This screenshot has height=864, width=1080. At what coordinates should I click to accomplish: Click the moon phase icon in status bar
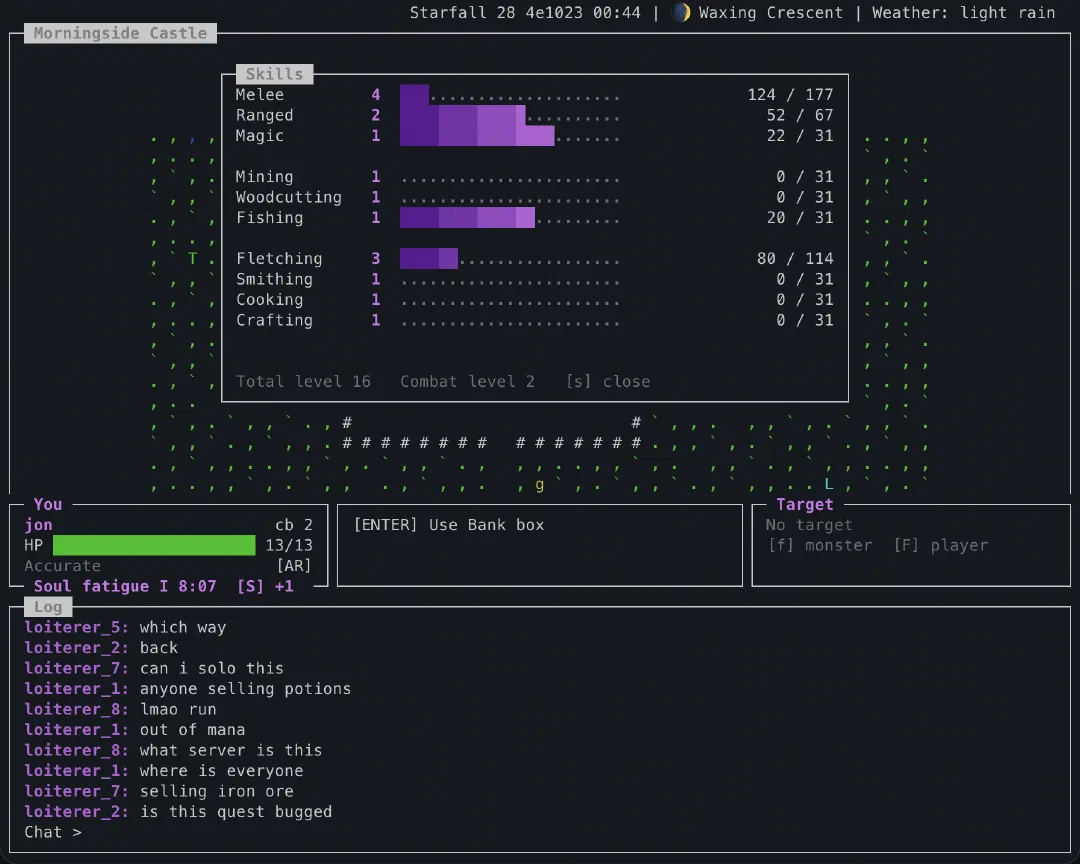click(681, 12)
